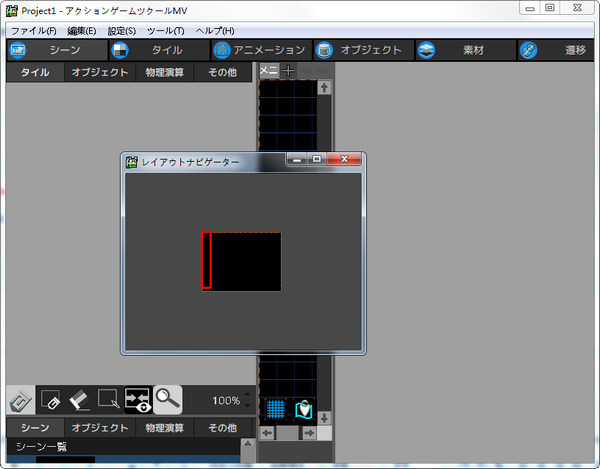Decrease the 100% zoom with down arrow
Viewport: 600px width, 469px height.
point(248,405)
